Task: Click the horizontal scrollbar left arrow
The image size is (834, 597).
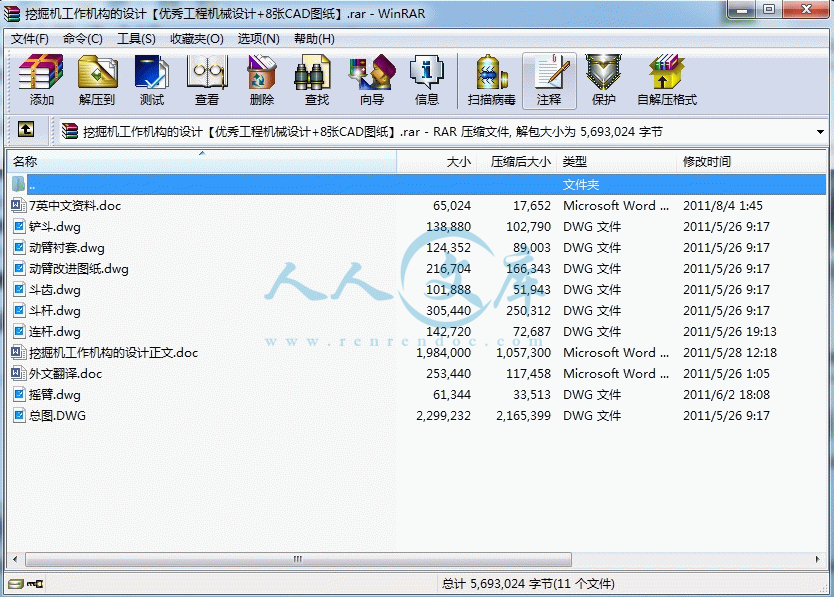Action: pos(15,559)
